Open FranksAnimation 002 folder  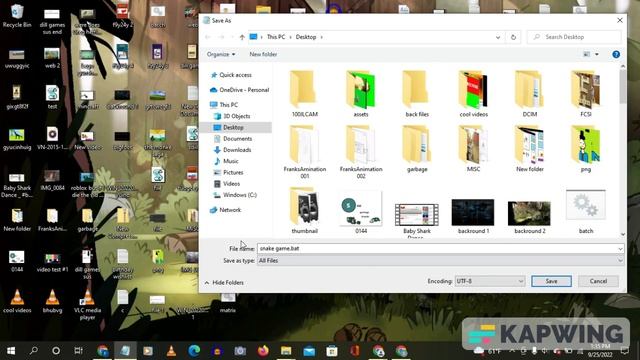point(361,152)
